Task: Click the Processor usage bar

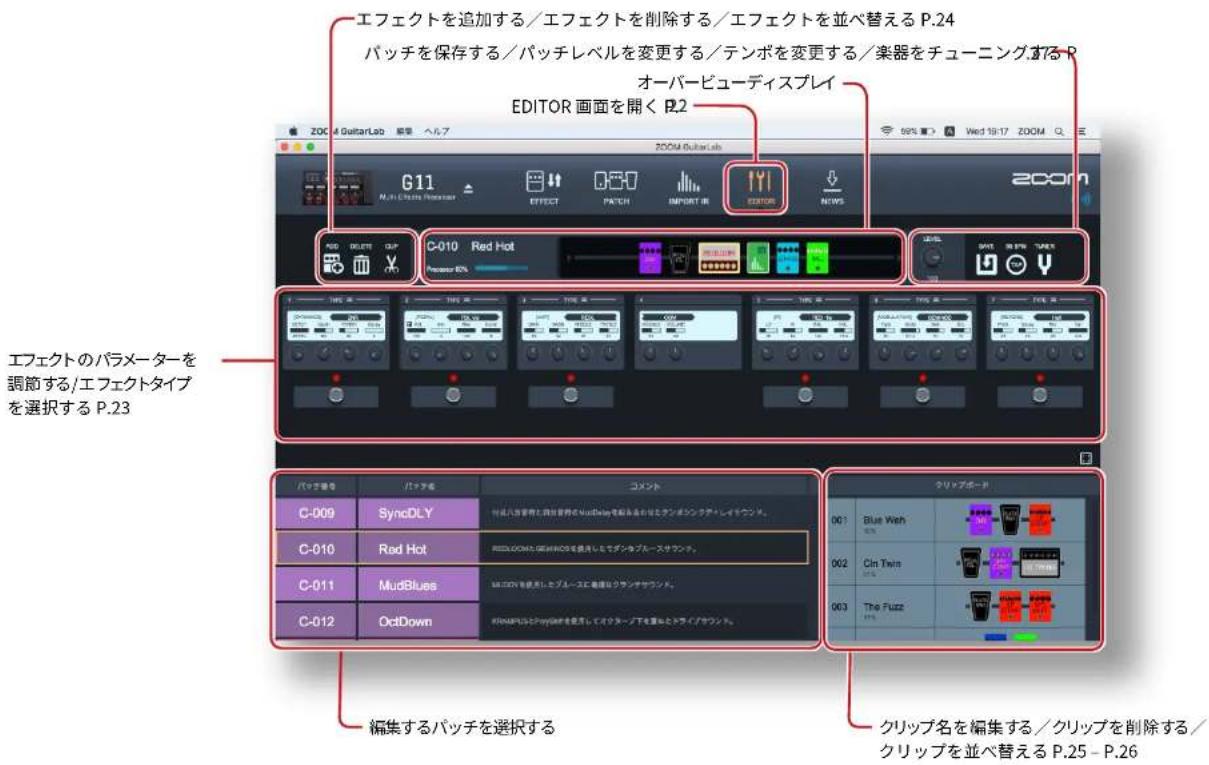Action: tap(501, 268)
